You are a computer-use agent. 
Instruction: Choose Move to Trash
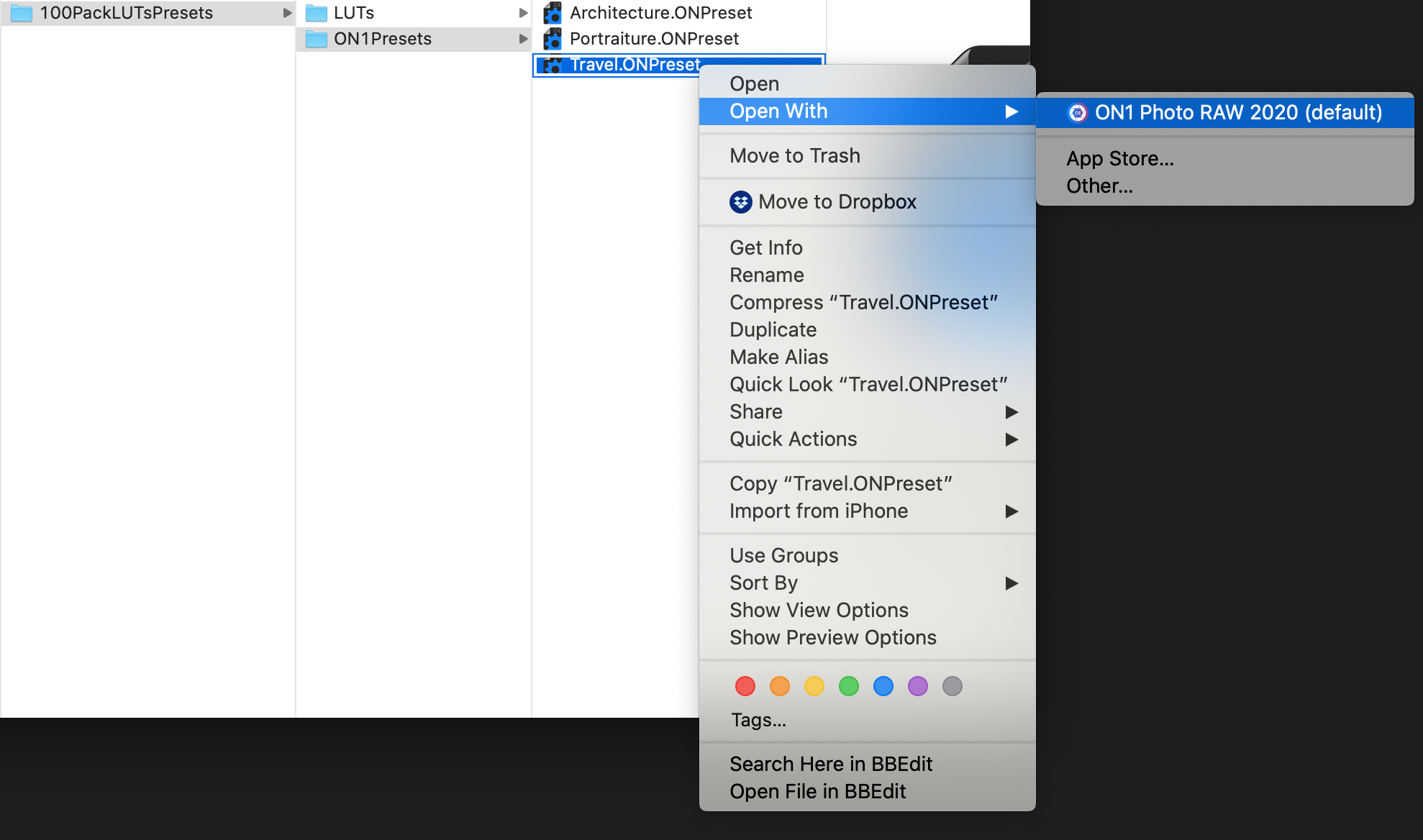pos(868,156)
